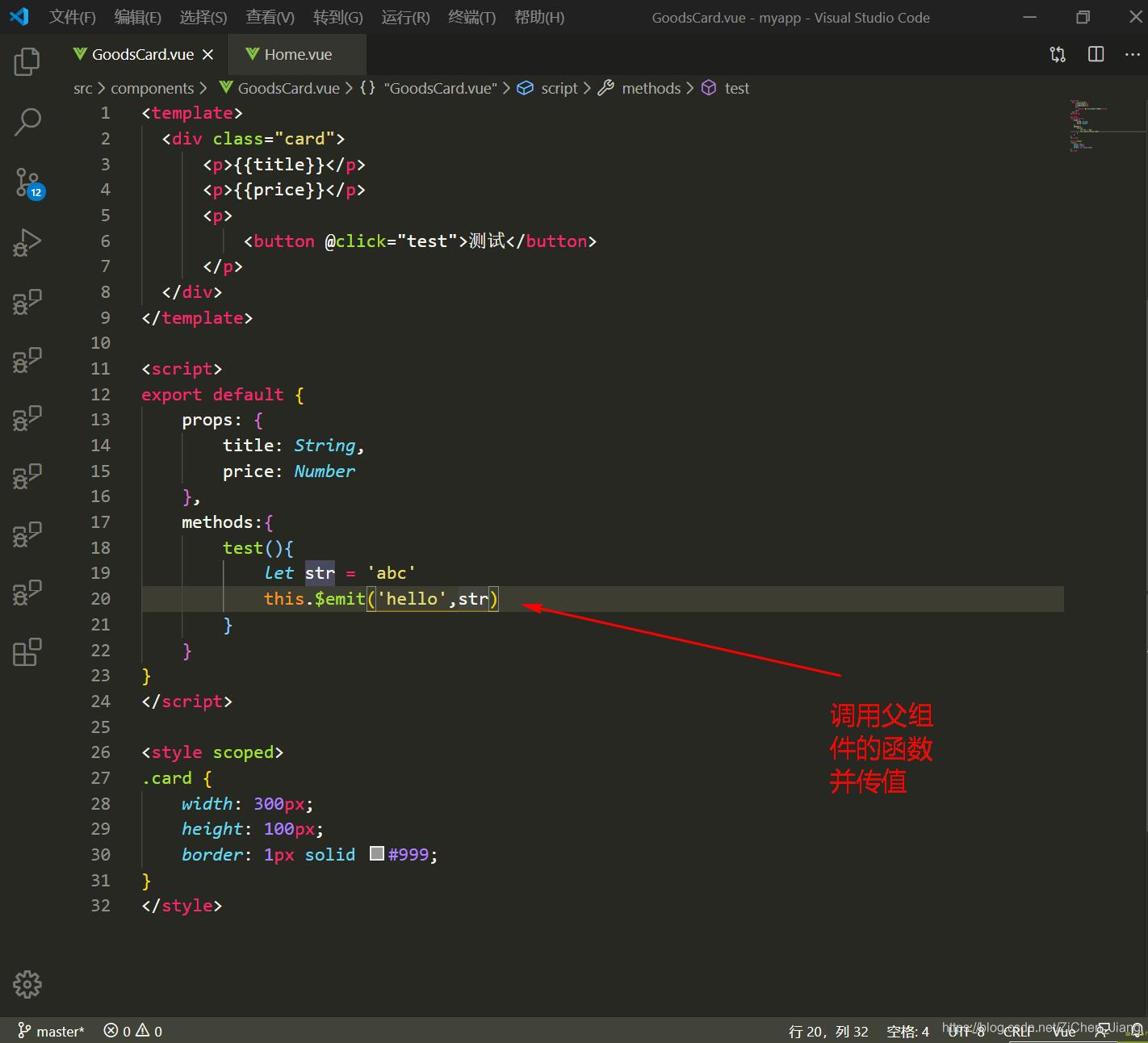
Task: Open the notifications bell in status bar
Action: tap(1137, 1031)
